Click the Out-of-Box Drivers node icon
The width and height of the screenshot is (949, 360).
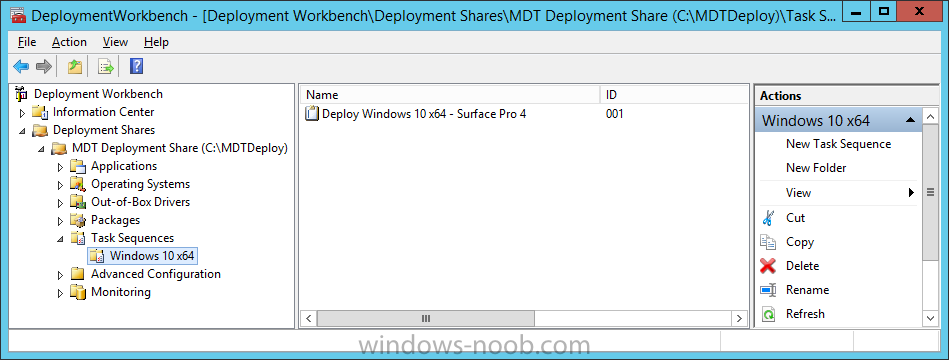point(78,202)
